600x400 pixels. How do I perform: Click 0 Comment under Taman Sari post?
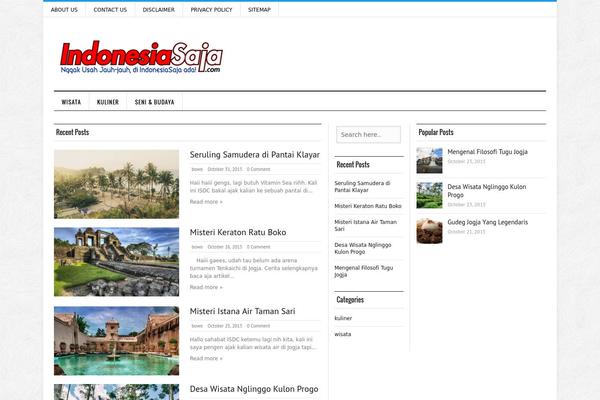258,326
